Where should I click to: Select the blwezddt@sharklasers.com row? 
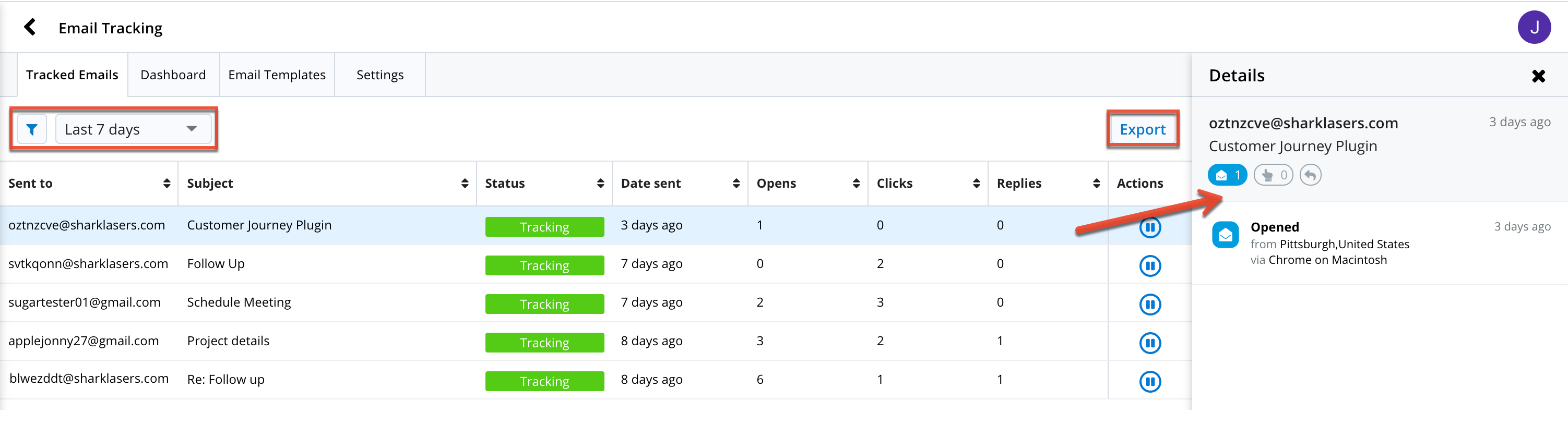coord(89,379)
